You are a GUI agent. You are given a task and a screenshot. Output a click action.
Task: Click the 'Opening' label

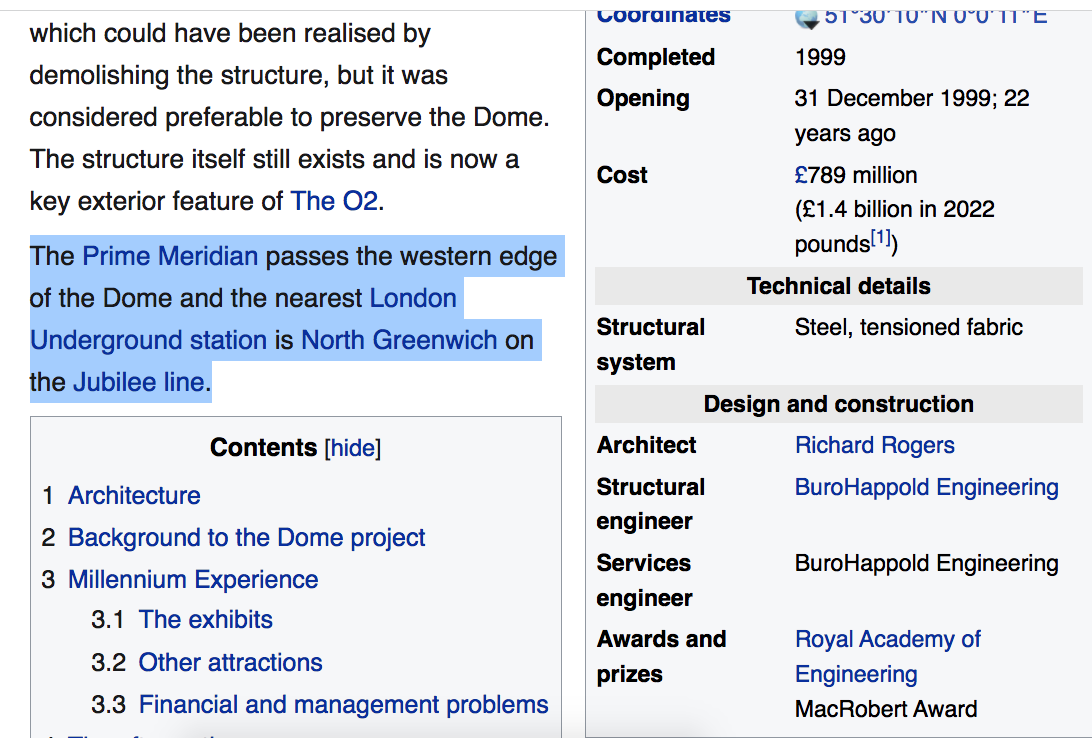[x=643, y=99]
